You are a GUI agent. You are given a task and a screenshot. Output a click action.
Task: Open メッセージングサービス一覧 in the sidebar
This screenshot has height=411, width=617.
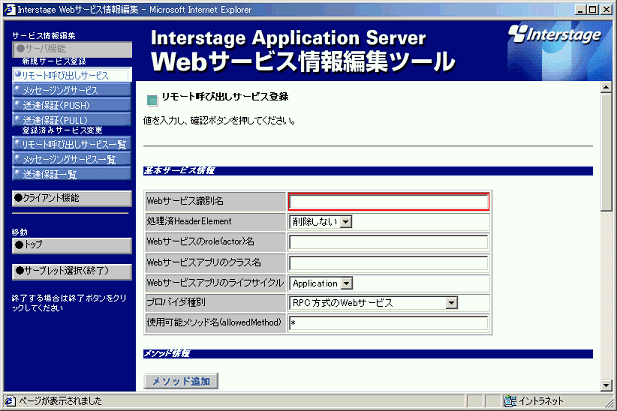tap(72, 159)
